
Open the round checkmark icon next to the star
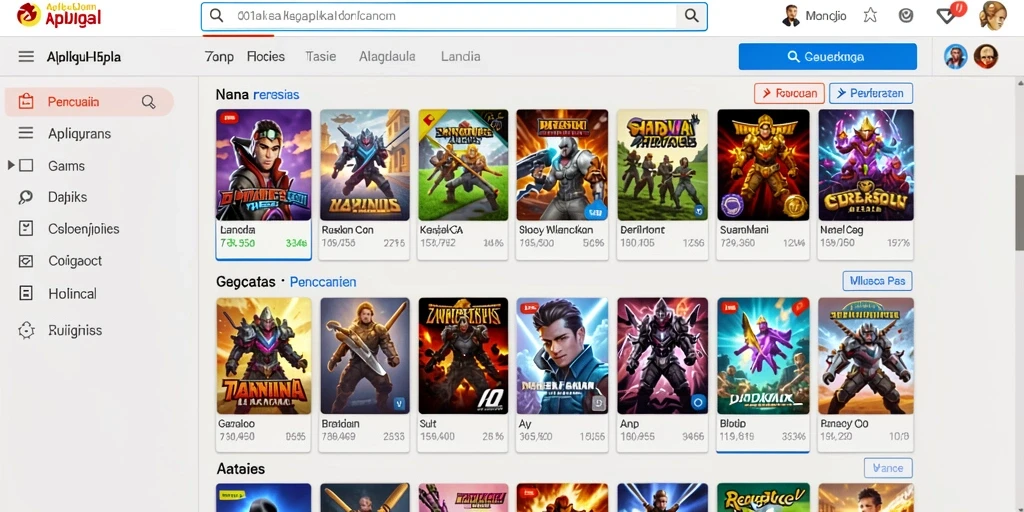tap(906, 16)
